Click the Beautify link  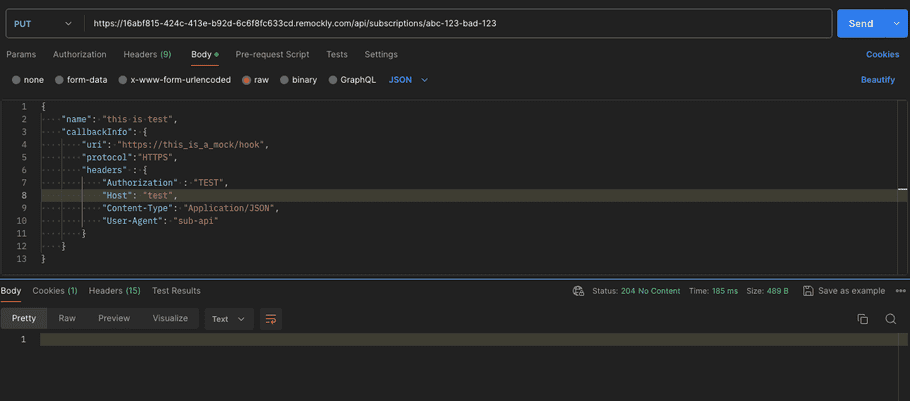pos(877,80)
